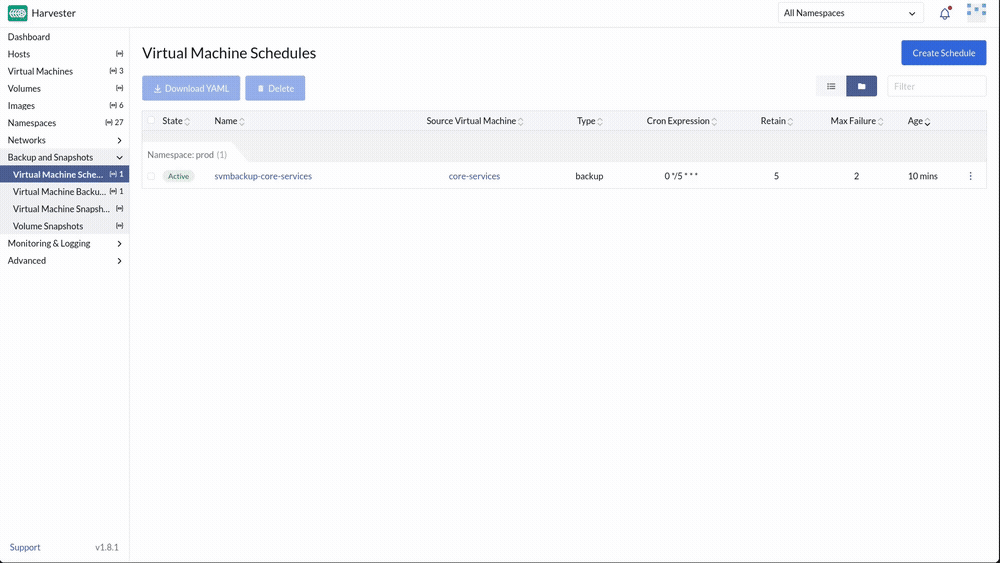Open Volume Snapshots sidebar item
This screenshot has width=1000, height=563.
click(64, 226)
